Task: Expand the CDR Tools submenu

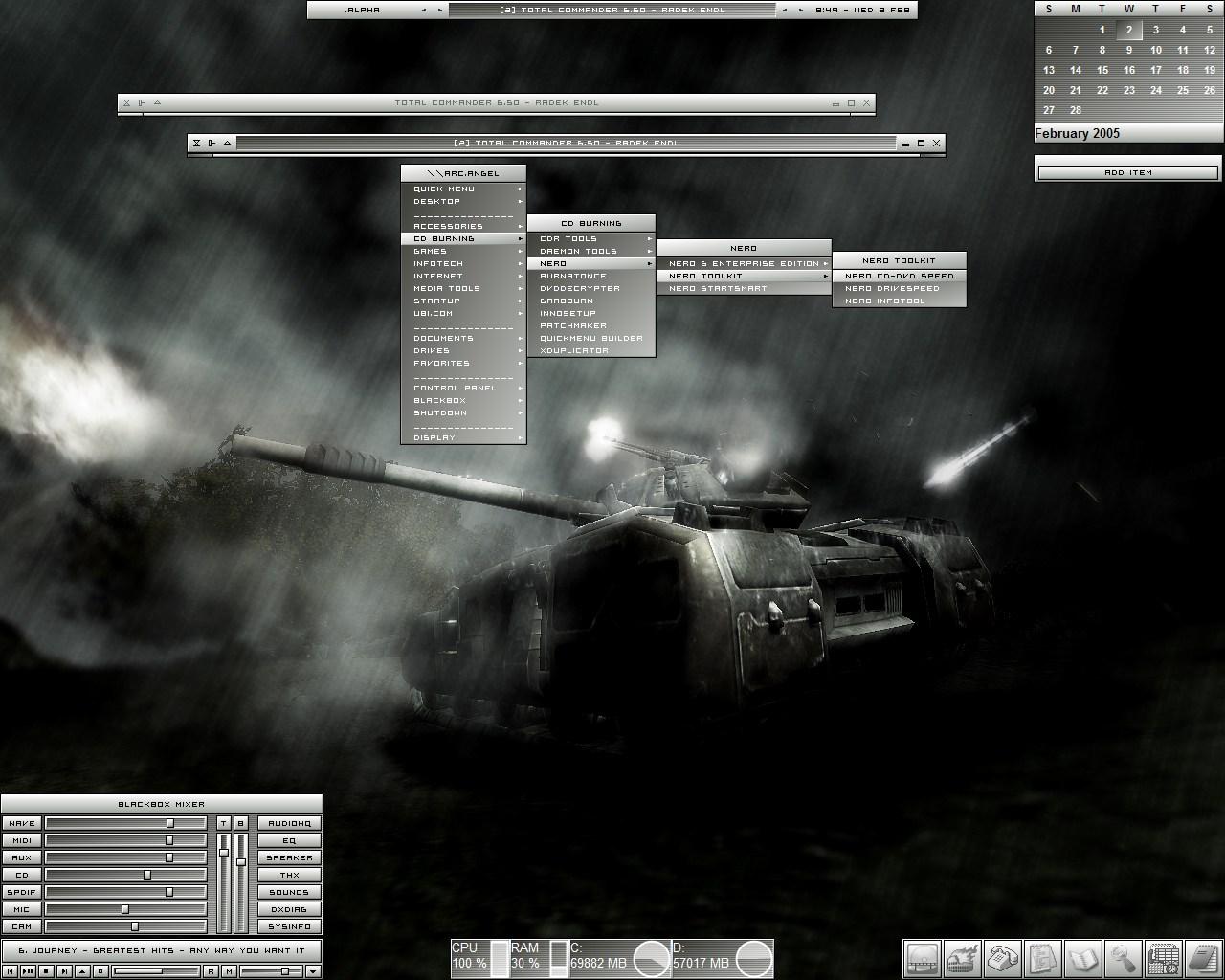Action: pyautogui.click(x=591, y=238)
